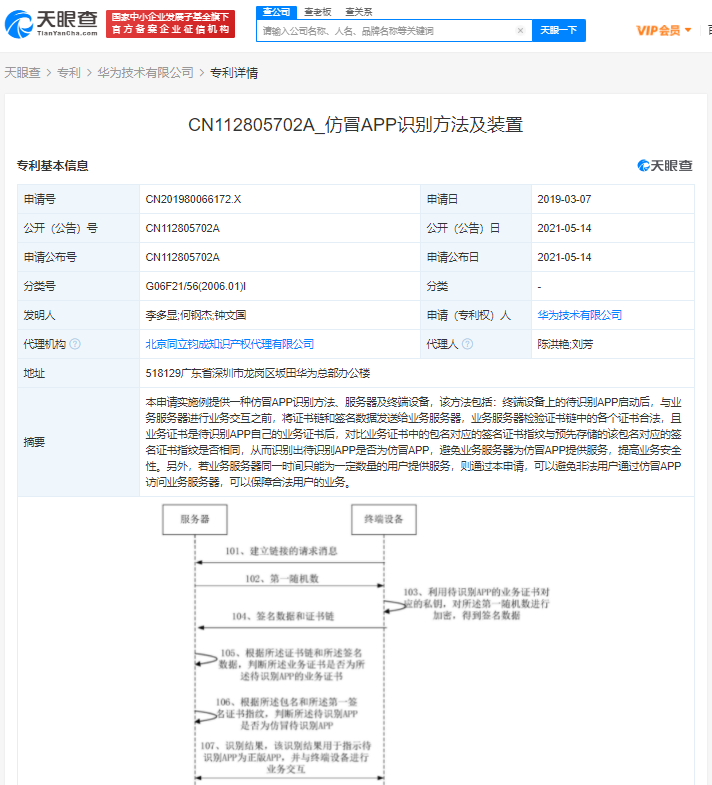Click the 专利详情 breadcrumb item
712x785 pixels.
click(x=234, y=73)
